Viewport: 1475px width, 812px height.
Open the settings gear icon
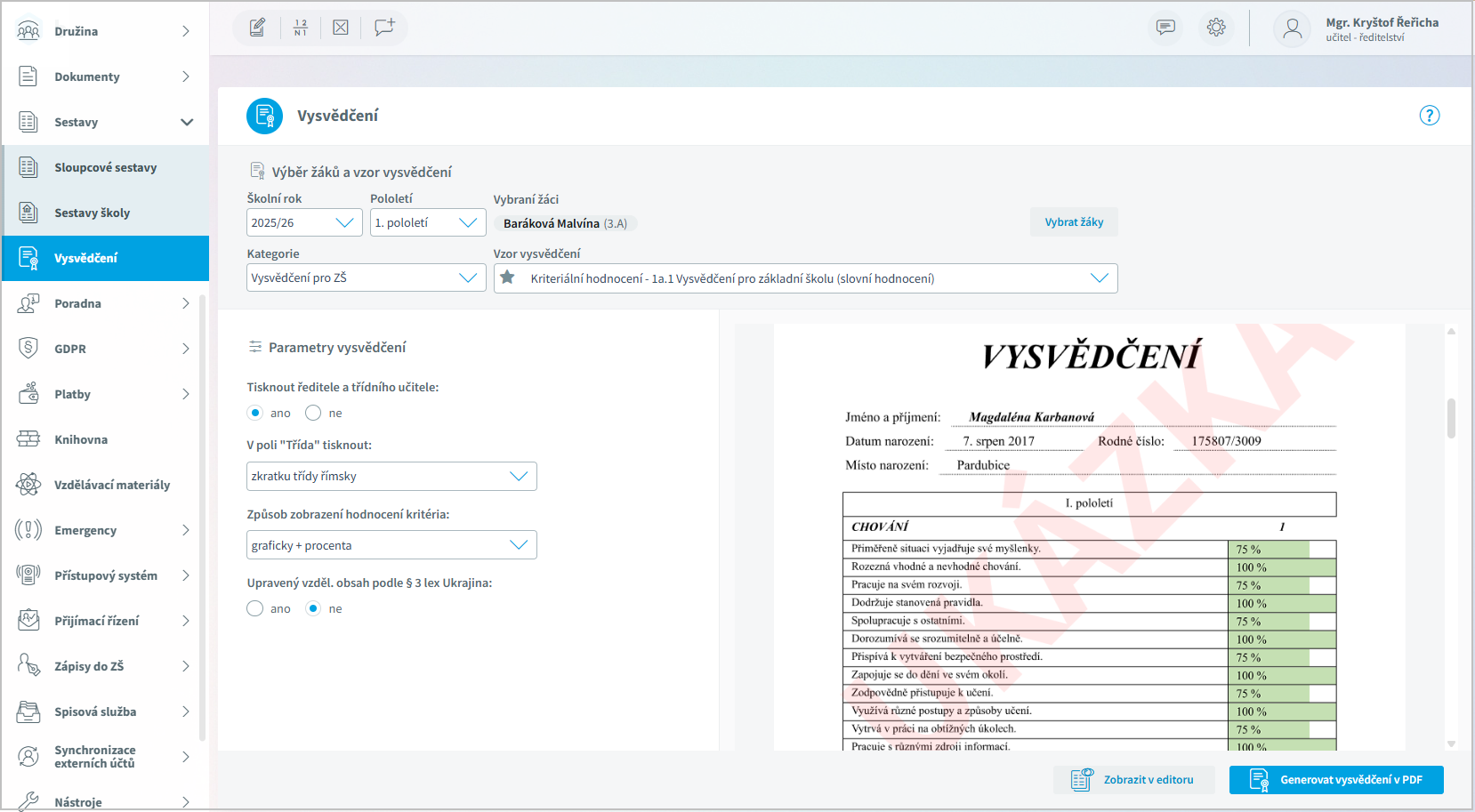pyautogui.click(x=1216, y=28)
